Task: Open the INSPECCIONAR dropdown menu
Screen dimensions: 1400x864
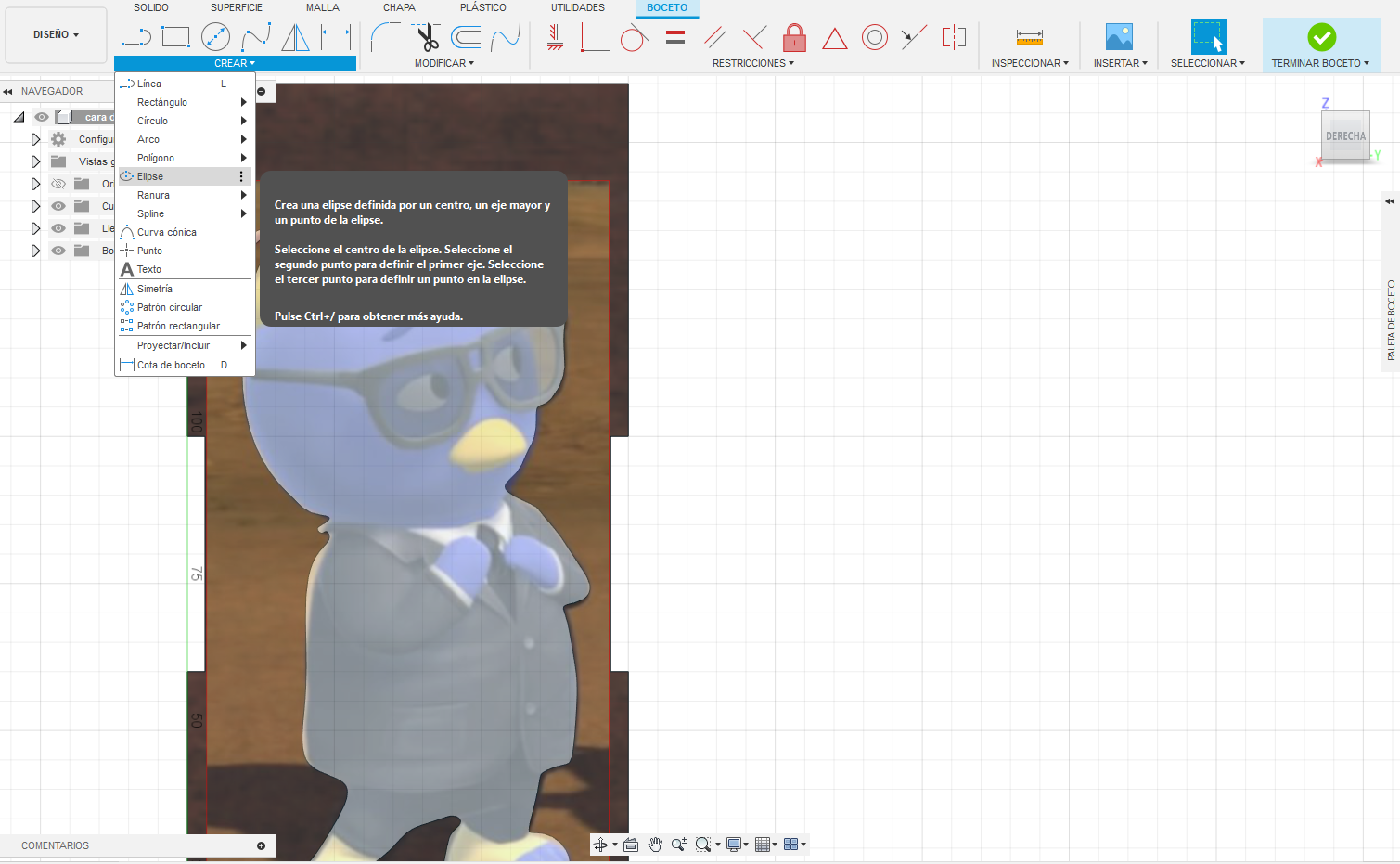Action: pos(1030,63)
